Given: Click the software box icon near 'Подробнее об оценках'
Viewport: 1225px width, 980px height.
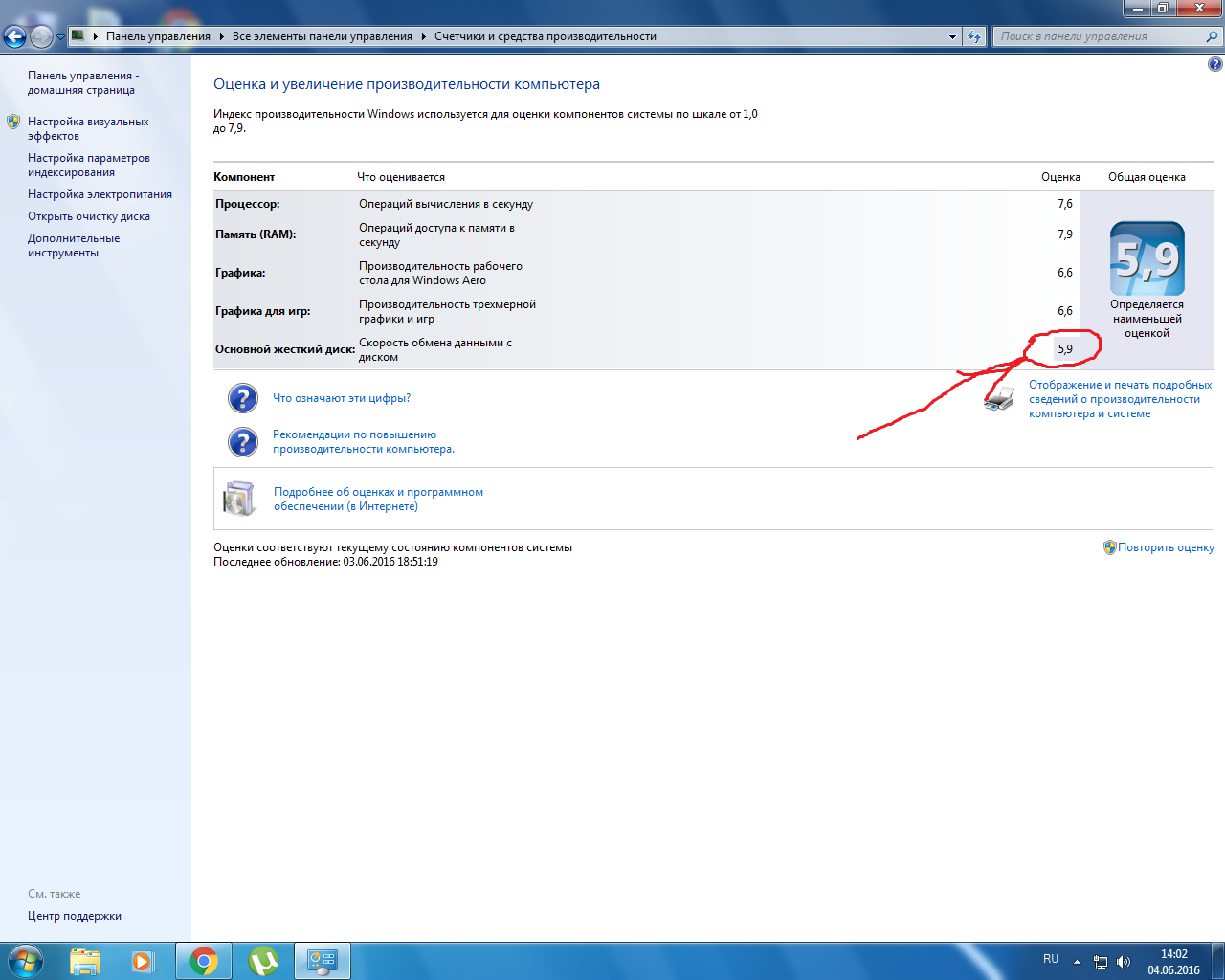Looking at the screenshot, I should pyautogui.click(x=239, y=499).
